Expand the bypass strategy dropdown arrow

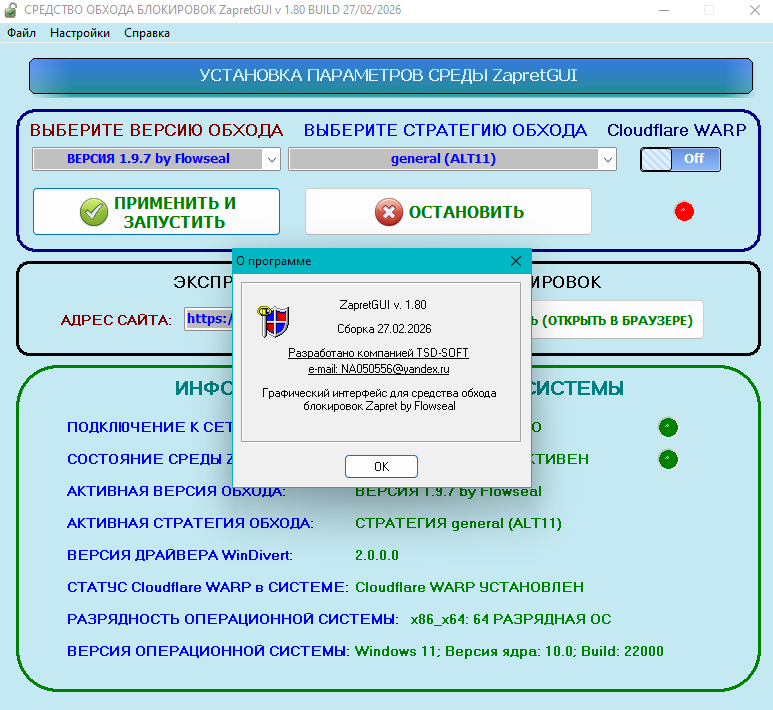[607, 159]
